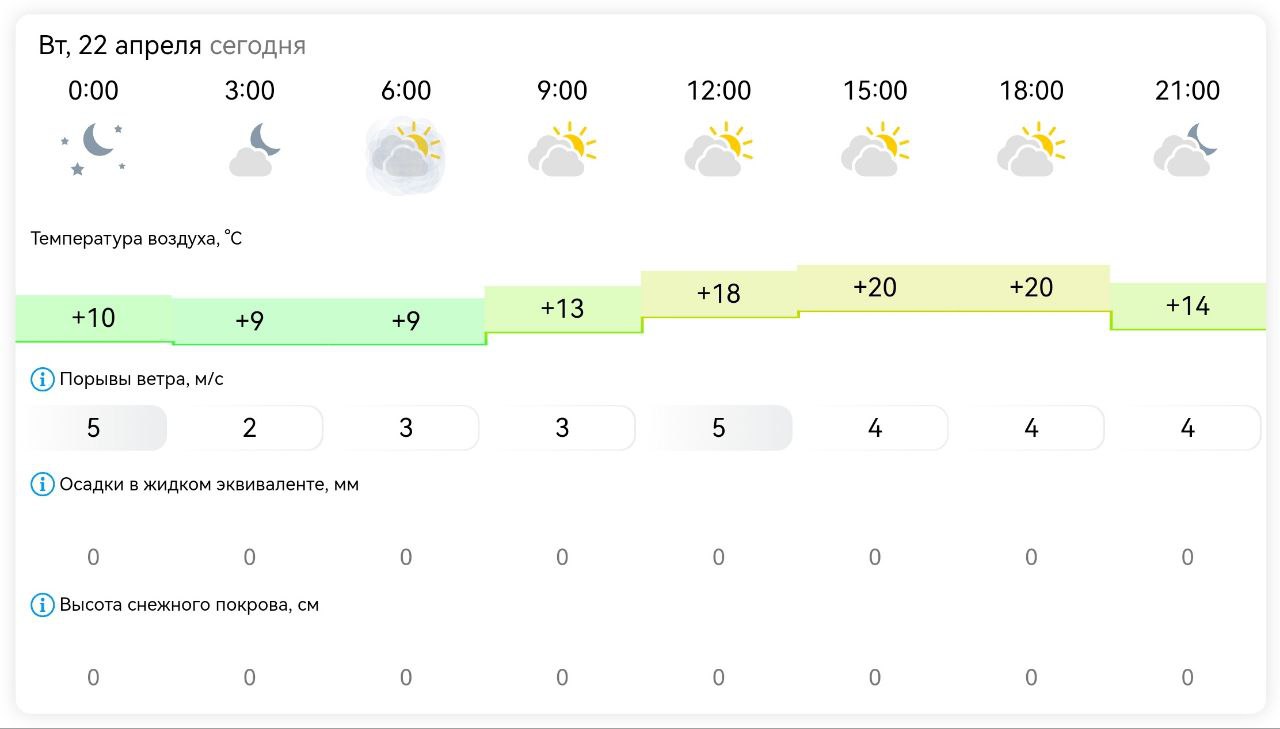Viewport: 1280px width, 729px height.
Task: Select the +18 temperature block at 12:00
Action: (x=718, y=294)
